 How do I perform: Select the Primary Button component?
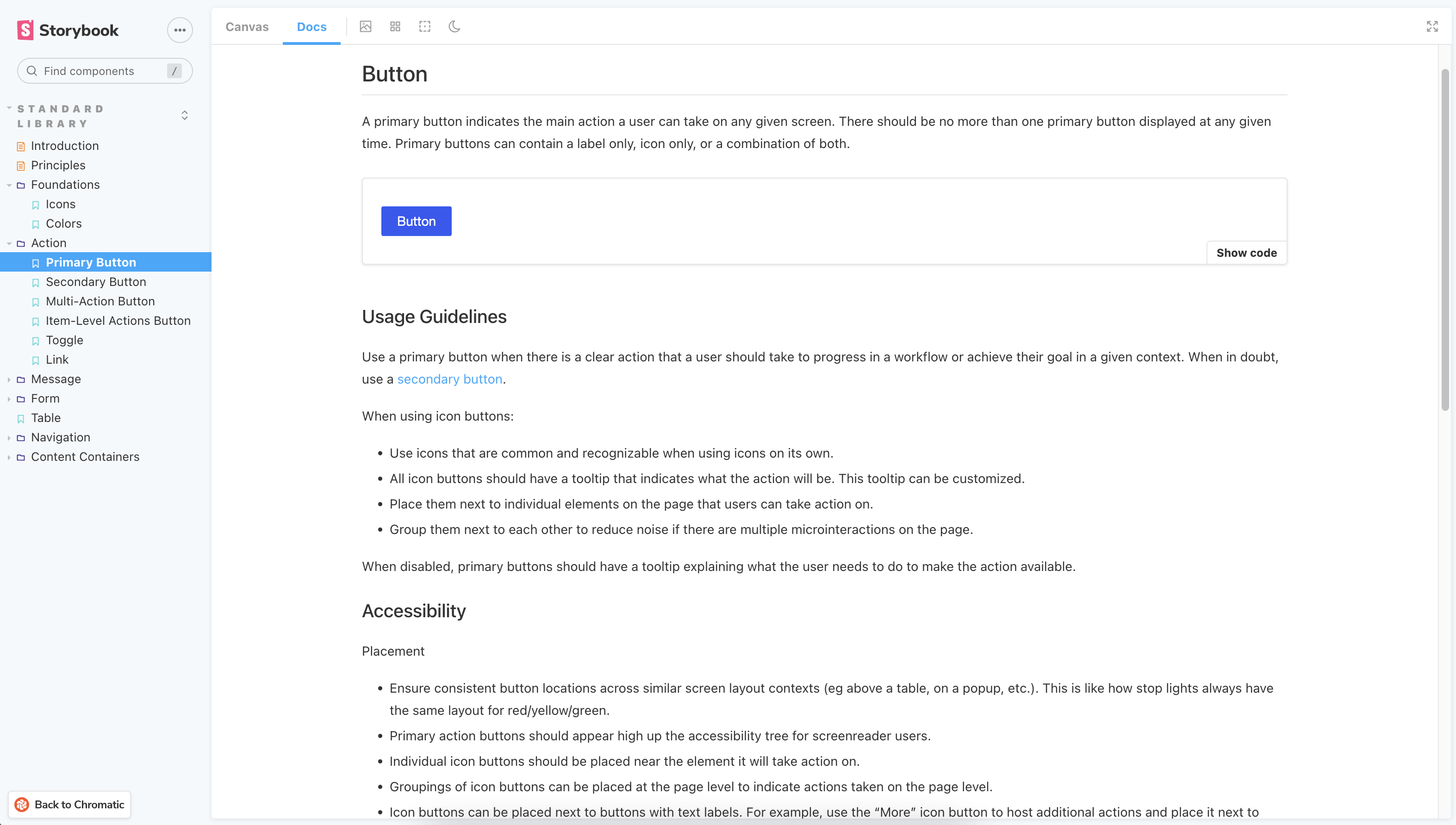[91, 262]
